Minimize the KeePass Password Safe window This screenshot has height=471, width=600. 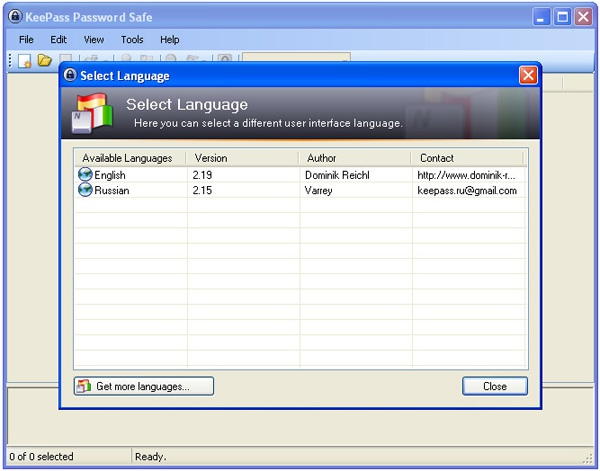[541, 17]
